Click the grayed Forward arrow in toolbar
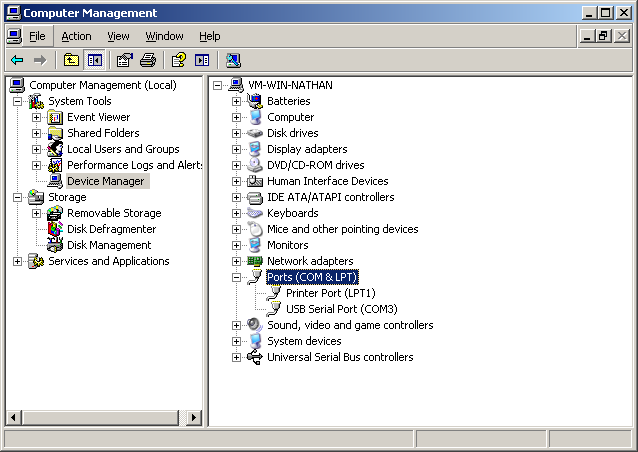Screen dimensions: 638x452 (x=40, y=60)
